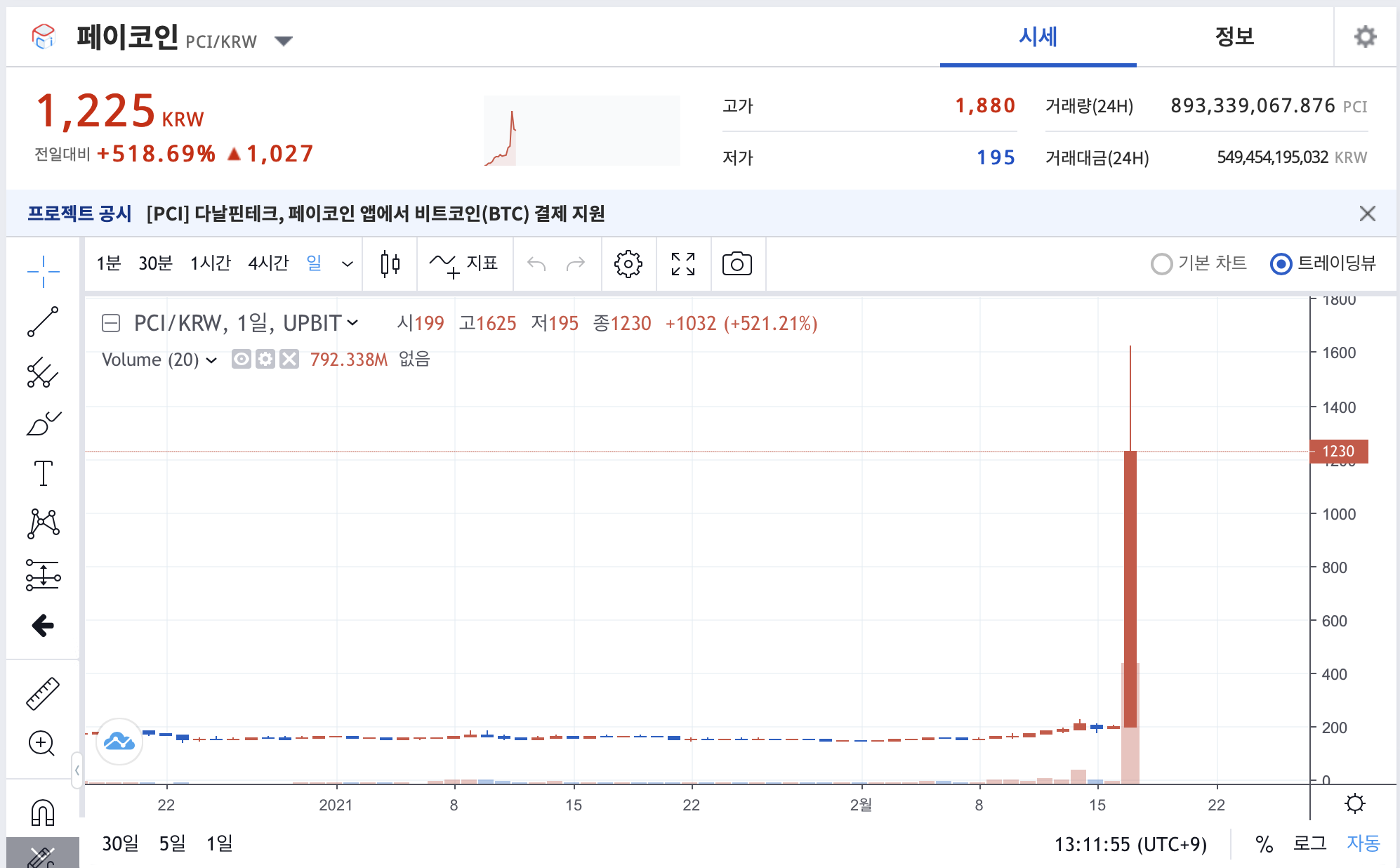Click the large red candle on Feb 17

1130,588
